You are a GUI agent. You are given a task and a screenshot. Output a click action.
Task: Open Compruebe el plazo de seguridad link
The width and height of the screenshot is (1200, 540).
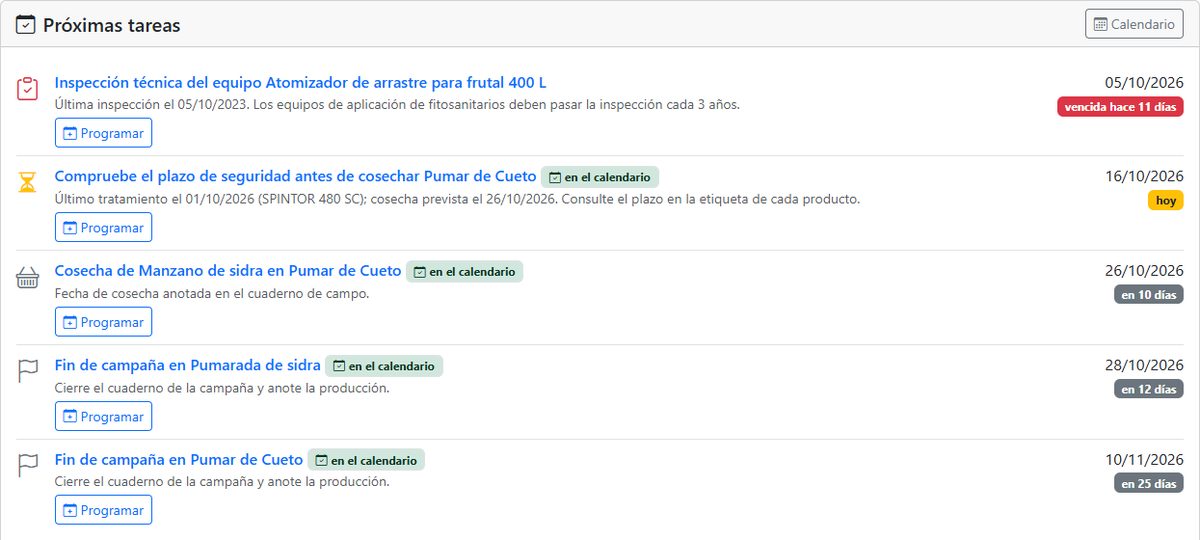coord(295,176)
